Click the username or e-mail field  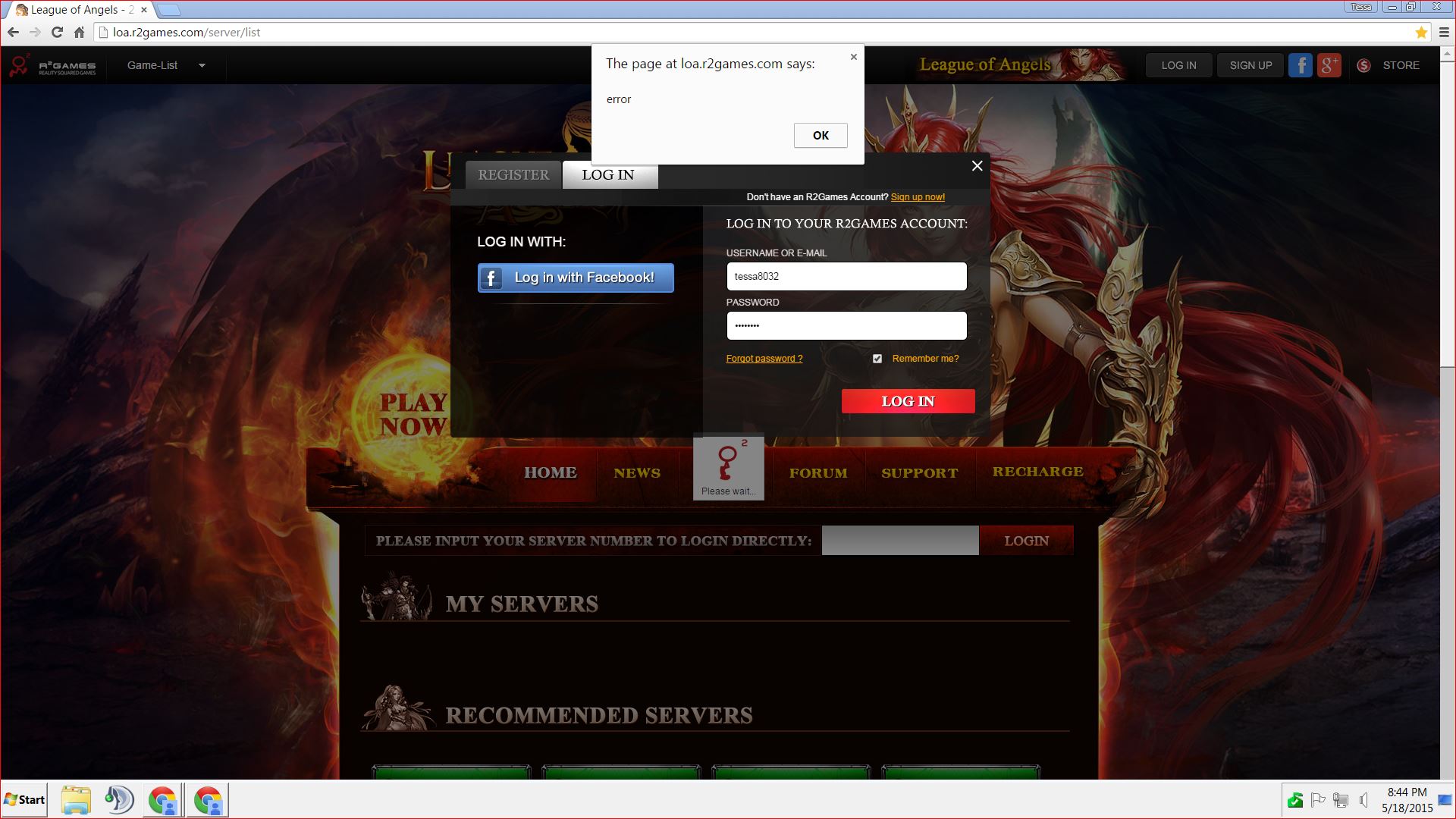pyautogui.click(x=846, y=277)
